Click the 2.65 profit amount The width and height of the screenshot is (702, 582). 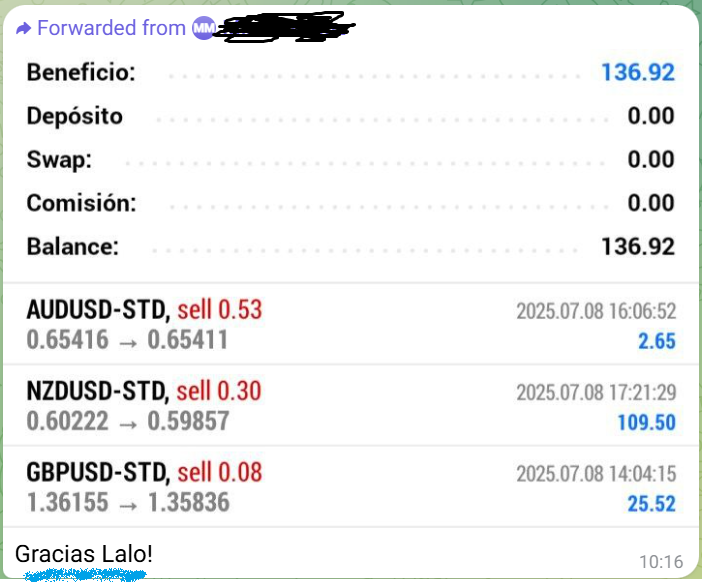[x=656, y=341]
